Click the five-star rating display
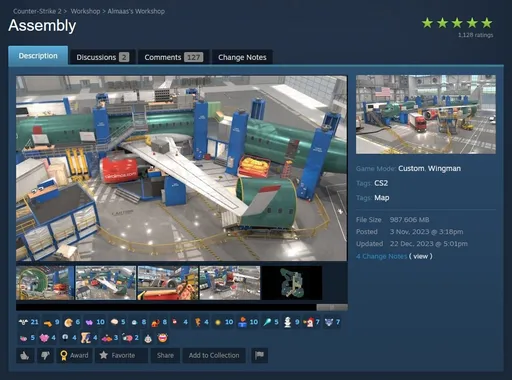 pyautogui.click(x=457, y=23)
